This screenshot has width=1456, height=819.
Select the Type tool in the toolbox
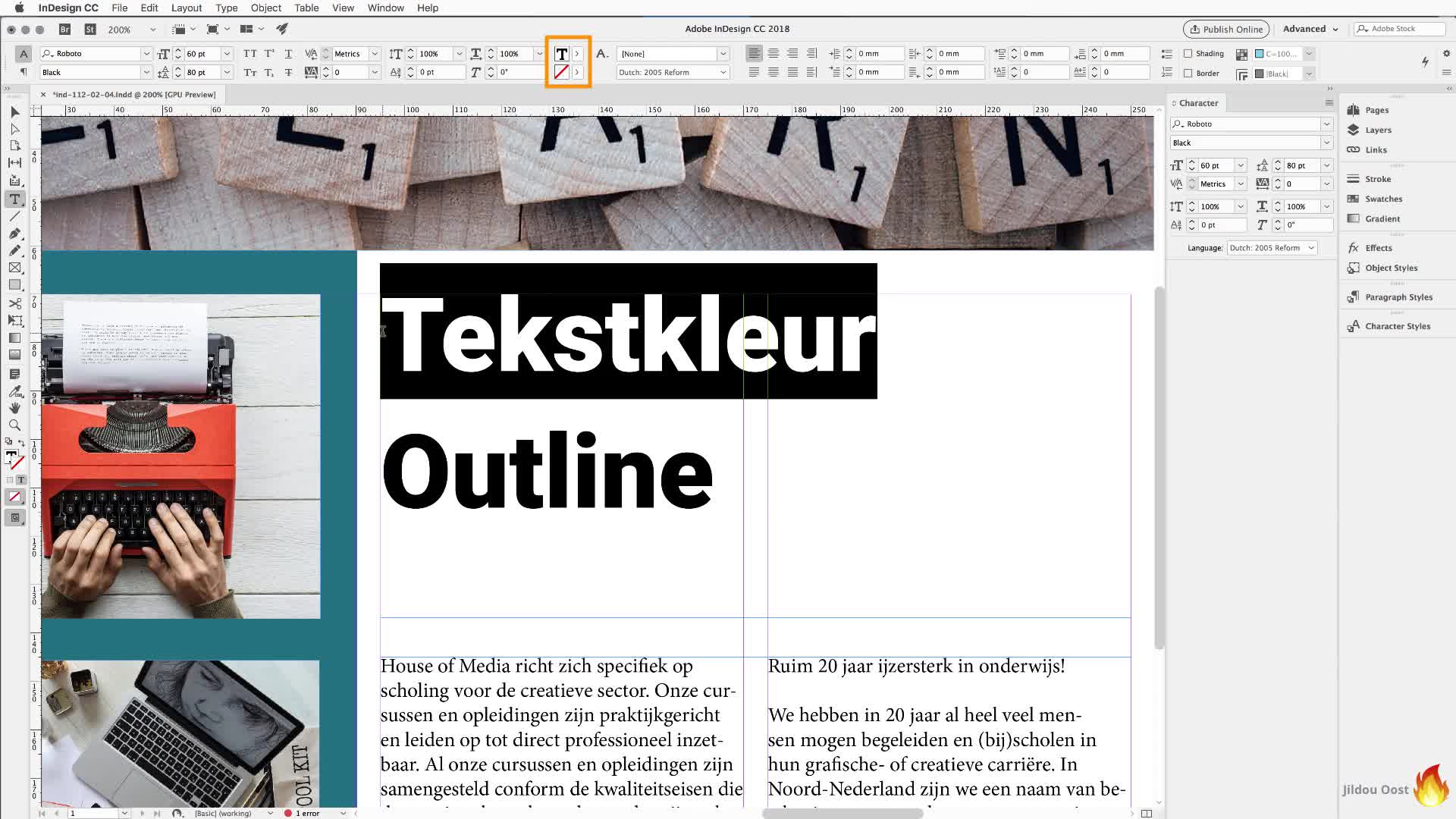pos(14,199)
